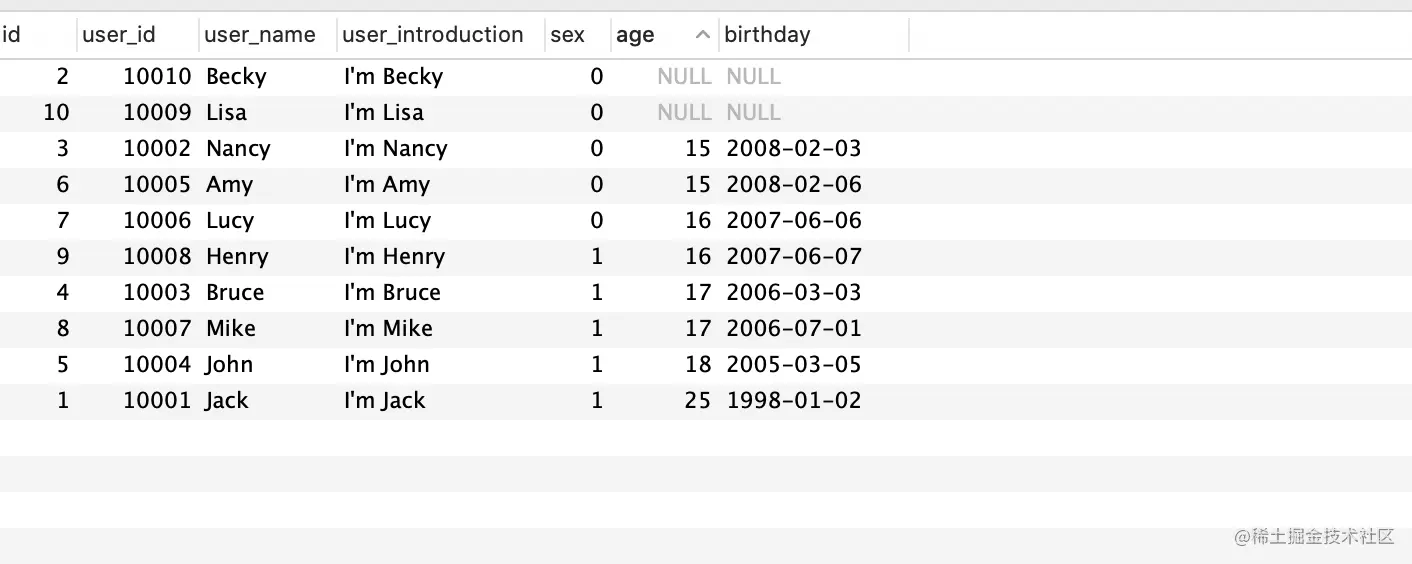Click birthday cell 2008-02-03
The width and height of the screenshot is (1412, 564).
tap(794, 149)
